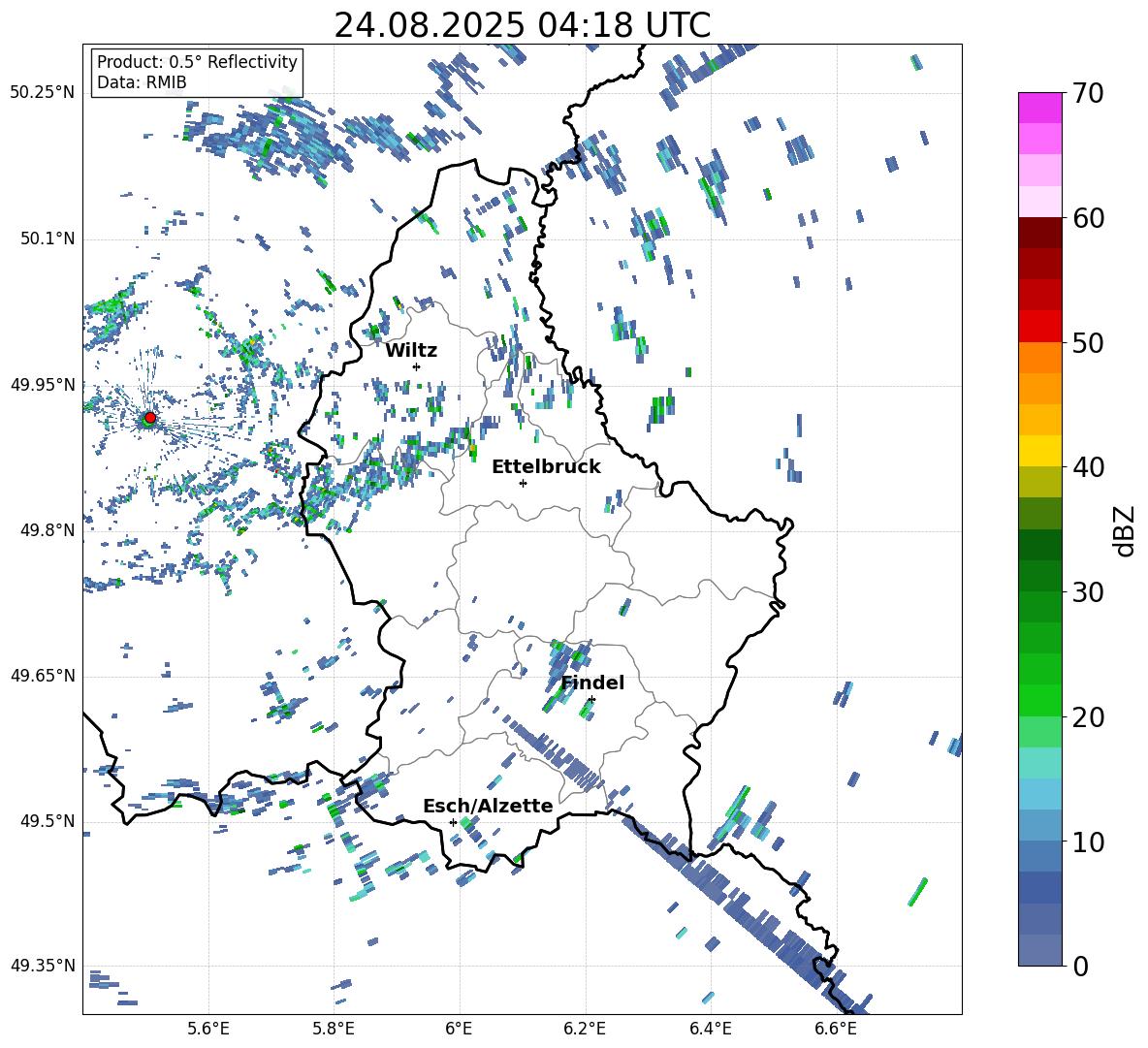Click the 50.25°N latitude label
Screen dimensions: 1148x1048
[43, 93]
